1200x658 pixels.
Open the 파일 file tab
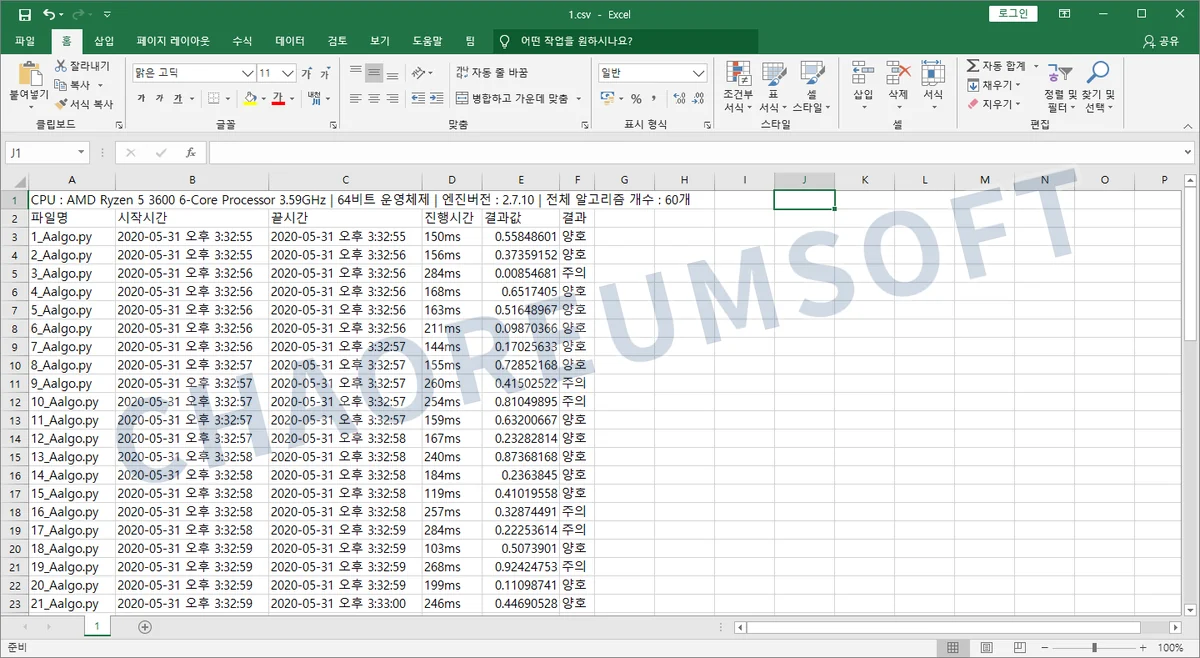(25, 41)
